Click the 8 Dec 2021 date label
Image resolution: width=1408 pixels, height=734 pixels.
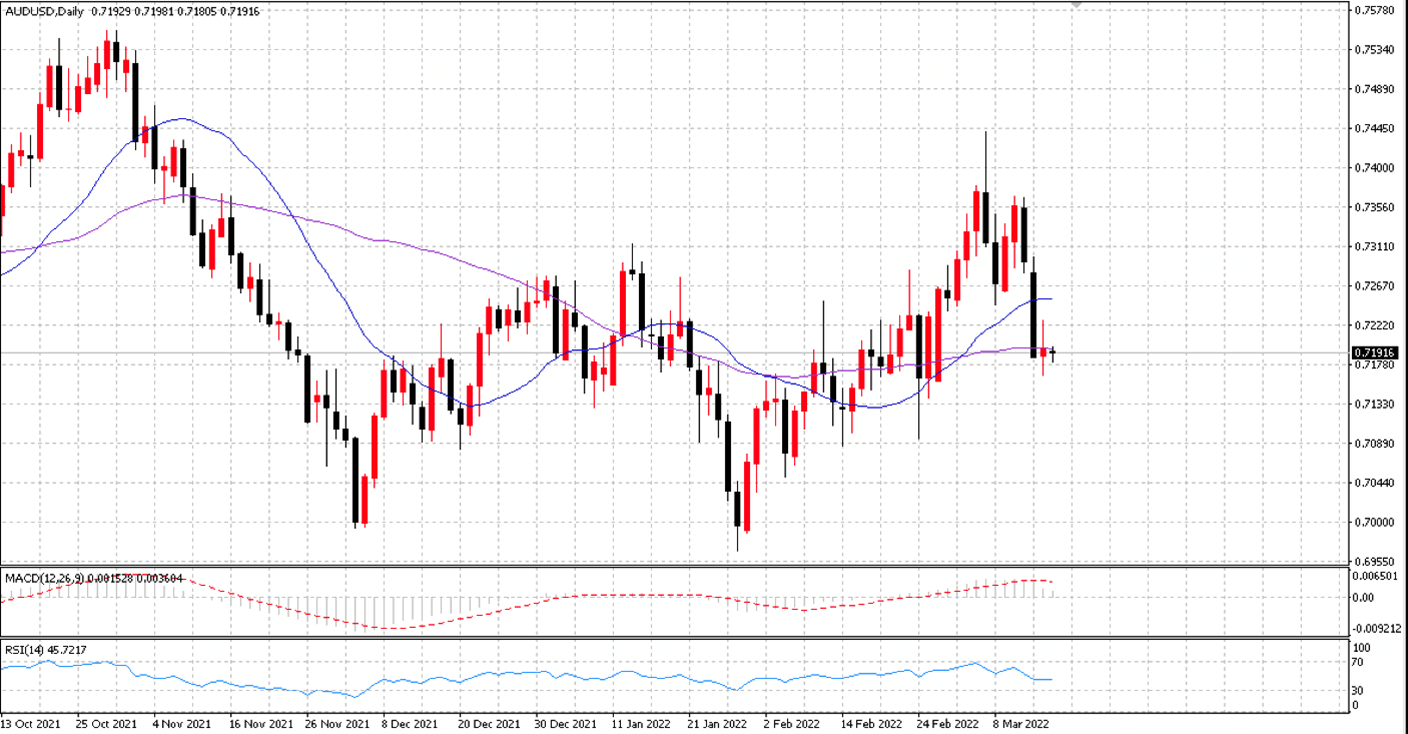[x=412, y=722]
